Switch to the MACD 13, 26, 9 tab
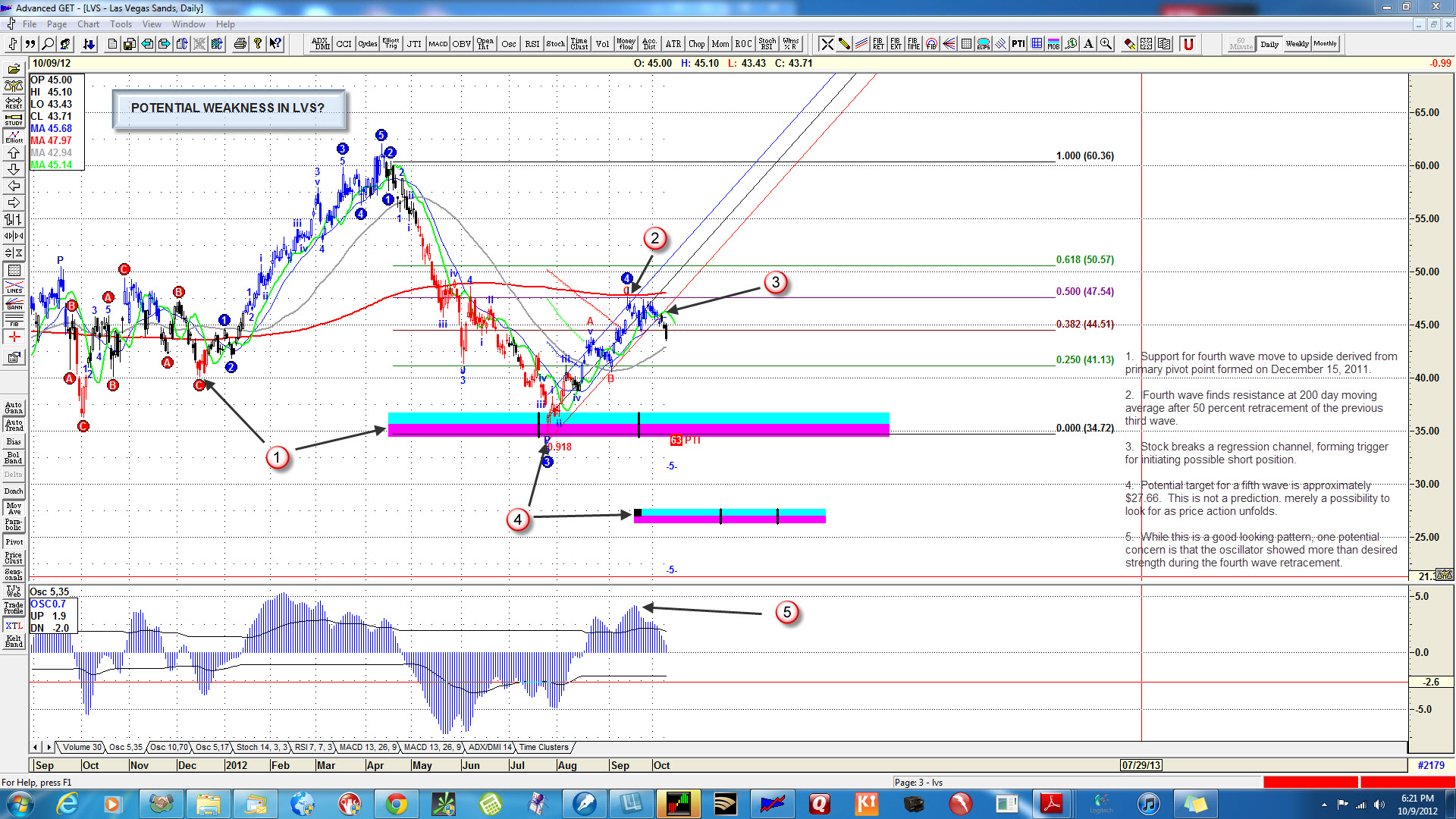This screenshot has width=1456, height=819. coord(367,747)
